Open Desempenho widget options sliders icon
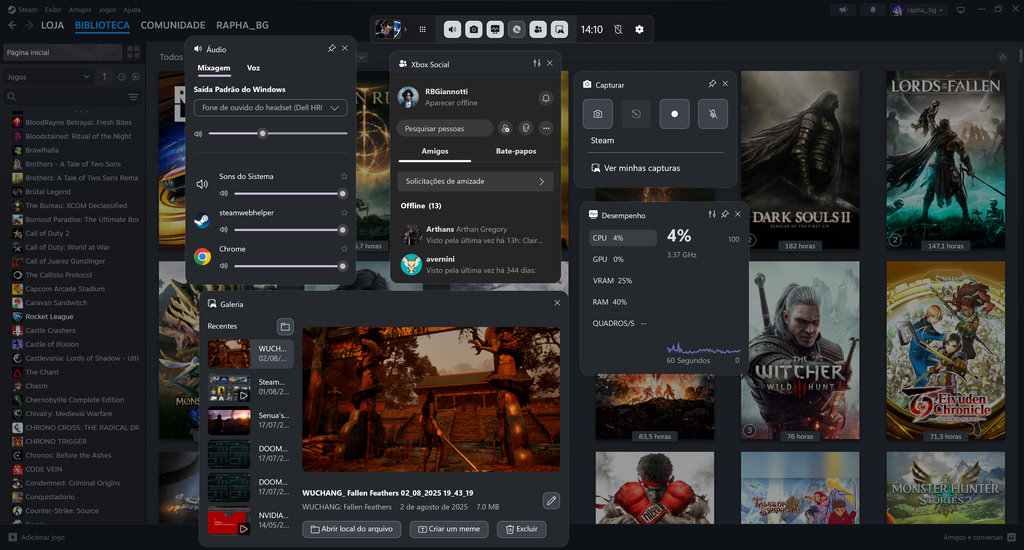 (712, 214)
